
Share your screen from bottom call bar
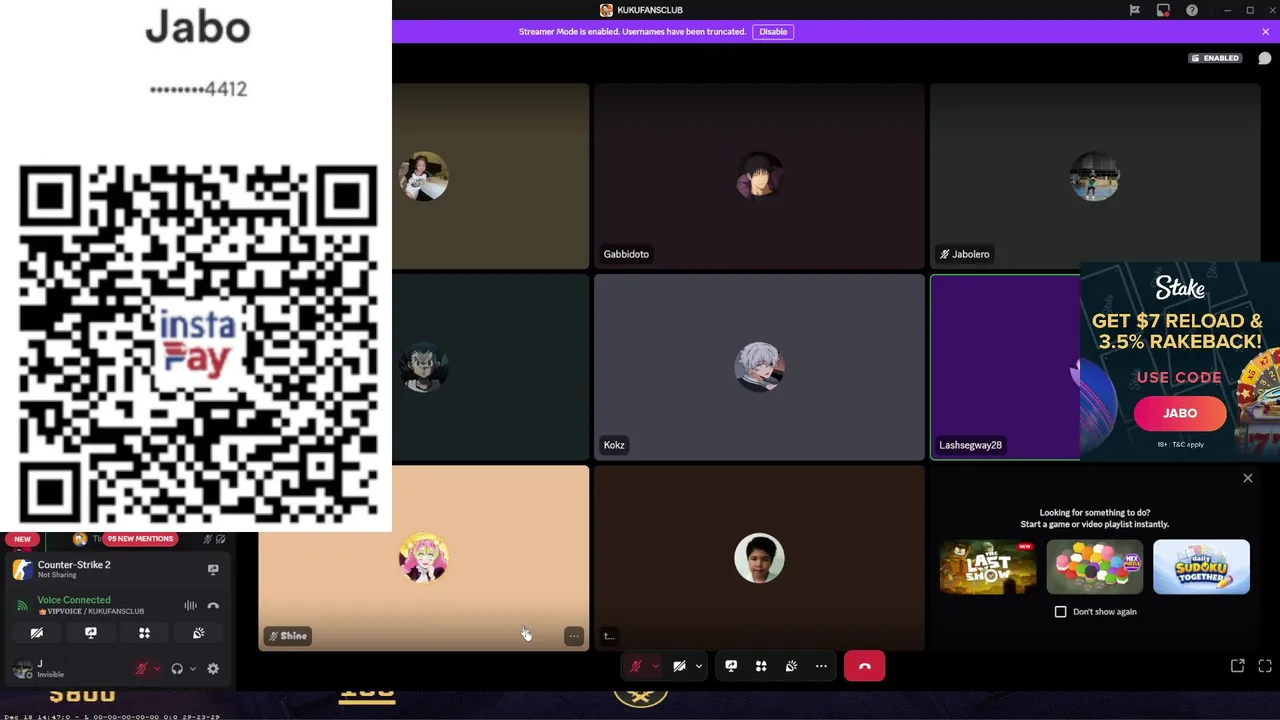pos(731,666)
